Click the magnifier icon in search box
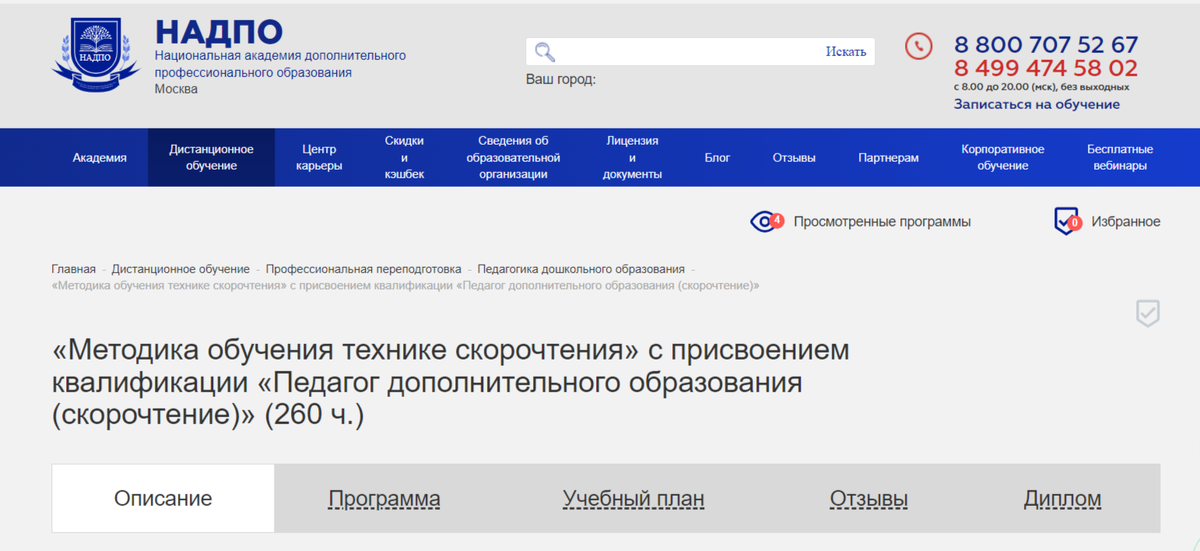Image resolution: width=1200 pixels, height=551 pixels. 544,52
